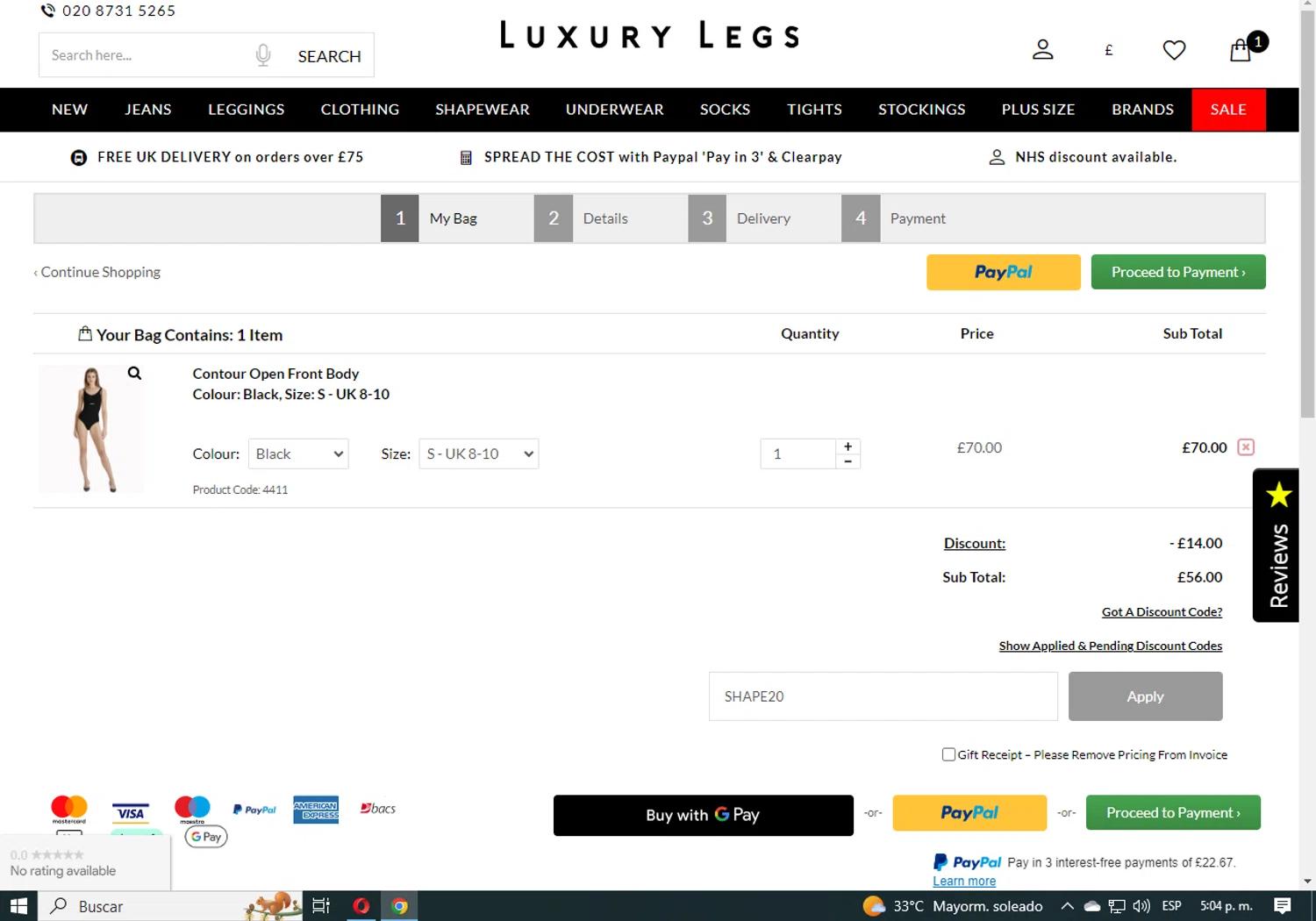This screenshot has height=921, width=1316.
Task: Click the volume speaker tray icon
Action: 1141,906
